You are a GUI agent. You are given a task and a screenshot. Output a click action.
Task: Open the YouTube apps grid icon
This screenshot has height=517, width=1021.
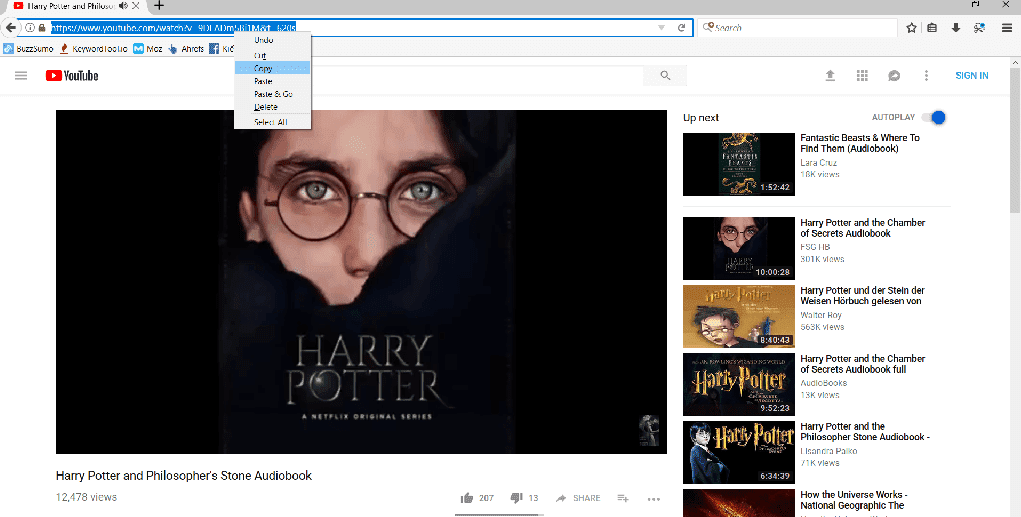tap(862, 76)
